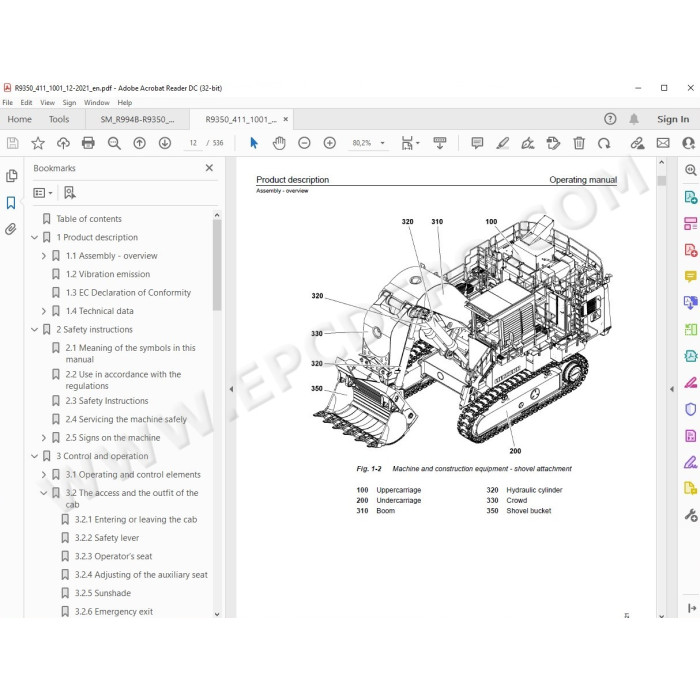Screen dimensions: 700x700
Task: Open the Help question mark icon
Action: pyautogui.click(x=610, y=119)
